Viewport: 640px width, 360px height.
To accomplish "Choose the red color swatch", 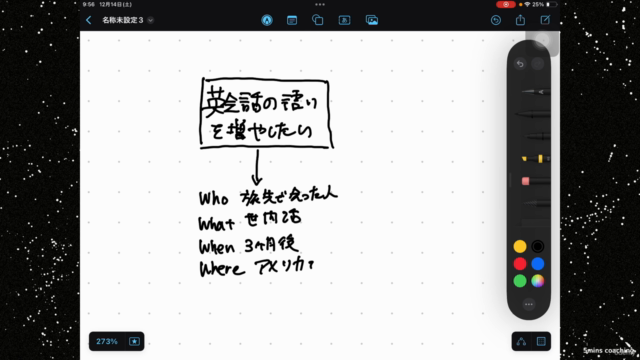I will (x=520, y=264).
